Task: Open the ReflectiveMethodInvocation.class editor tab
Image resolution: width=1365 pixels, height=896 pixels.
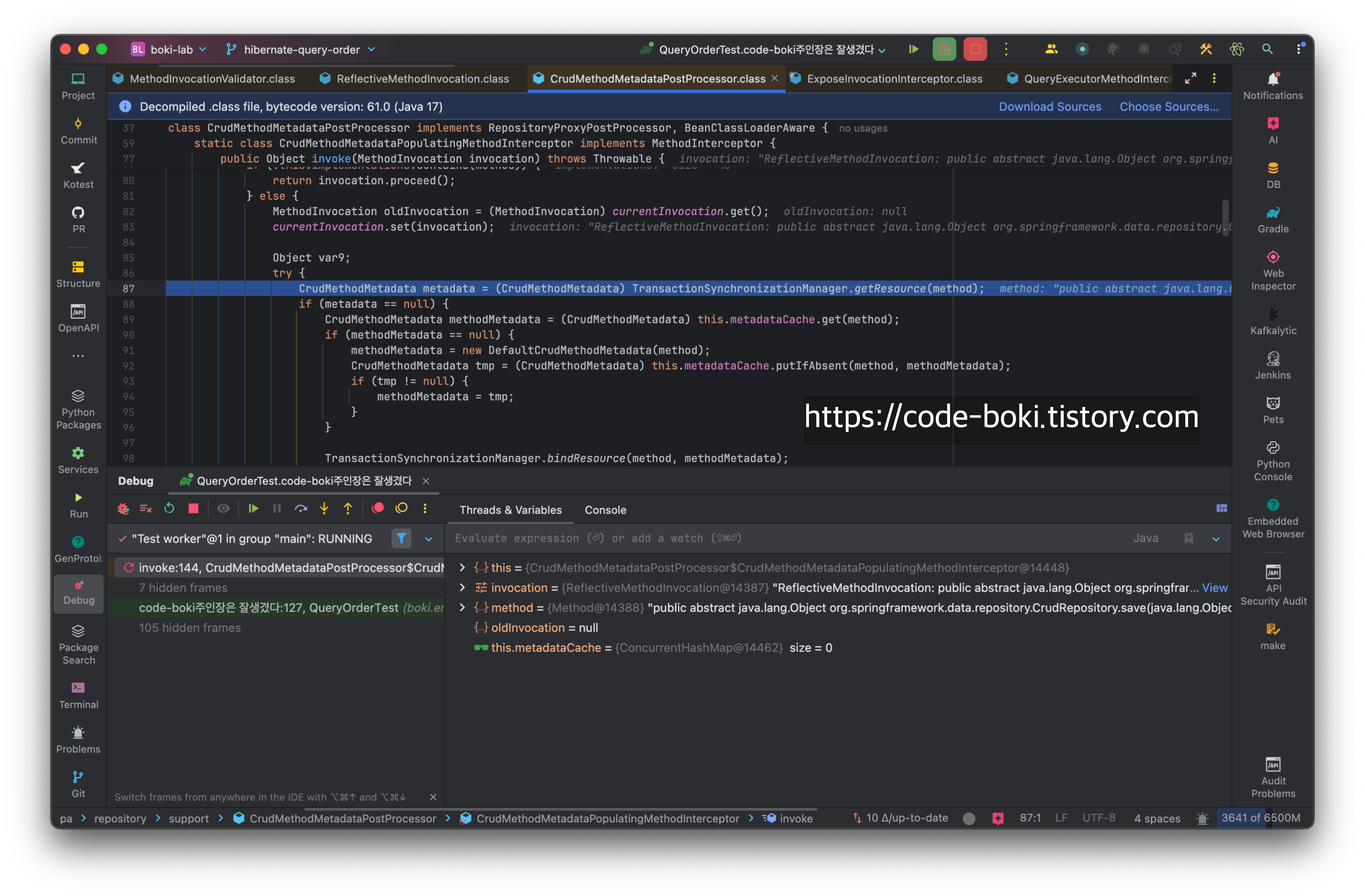Action: coord(422,79)
